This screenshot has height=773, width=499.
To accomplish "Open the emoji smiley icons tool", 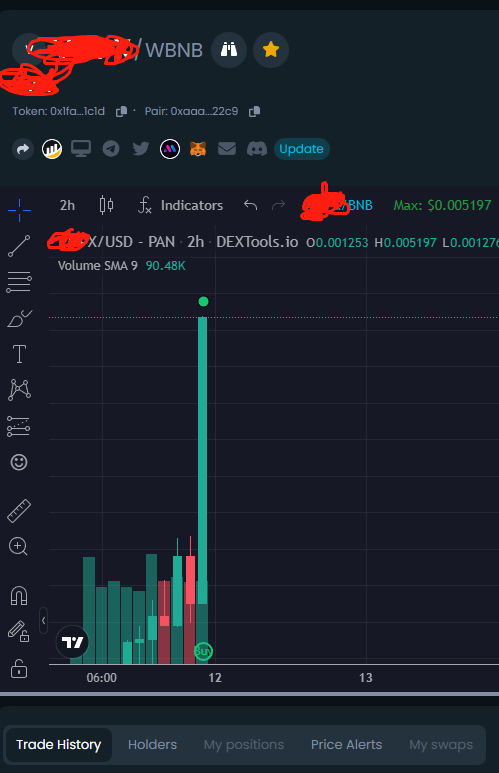I will click(x=19, y=462).
